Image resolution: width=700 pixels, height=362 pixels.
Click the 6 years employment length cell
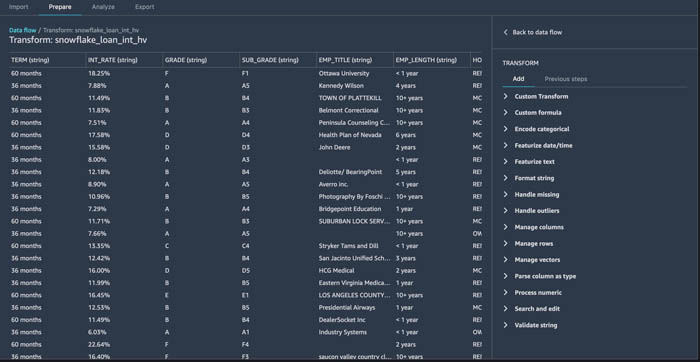point(405,135)
